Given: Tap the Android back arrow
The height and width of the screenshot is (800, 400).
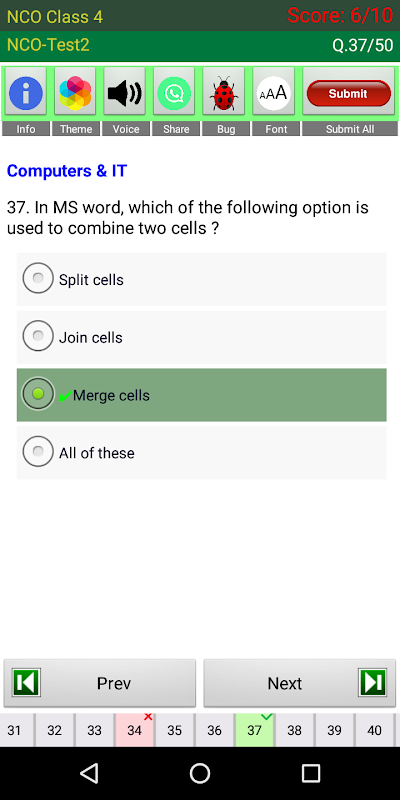Looking at the screenshot, I should click(x=90, y=773).
